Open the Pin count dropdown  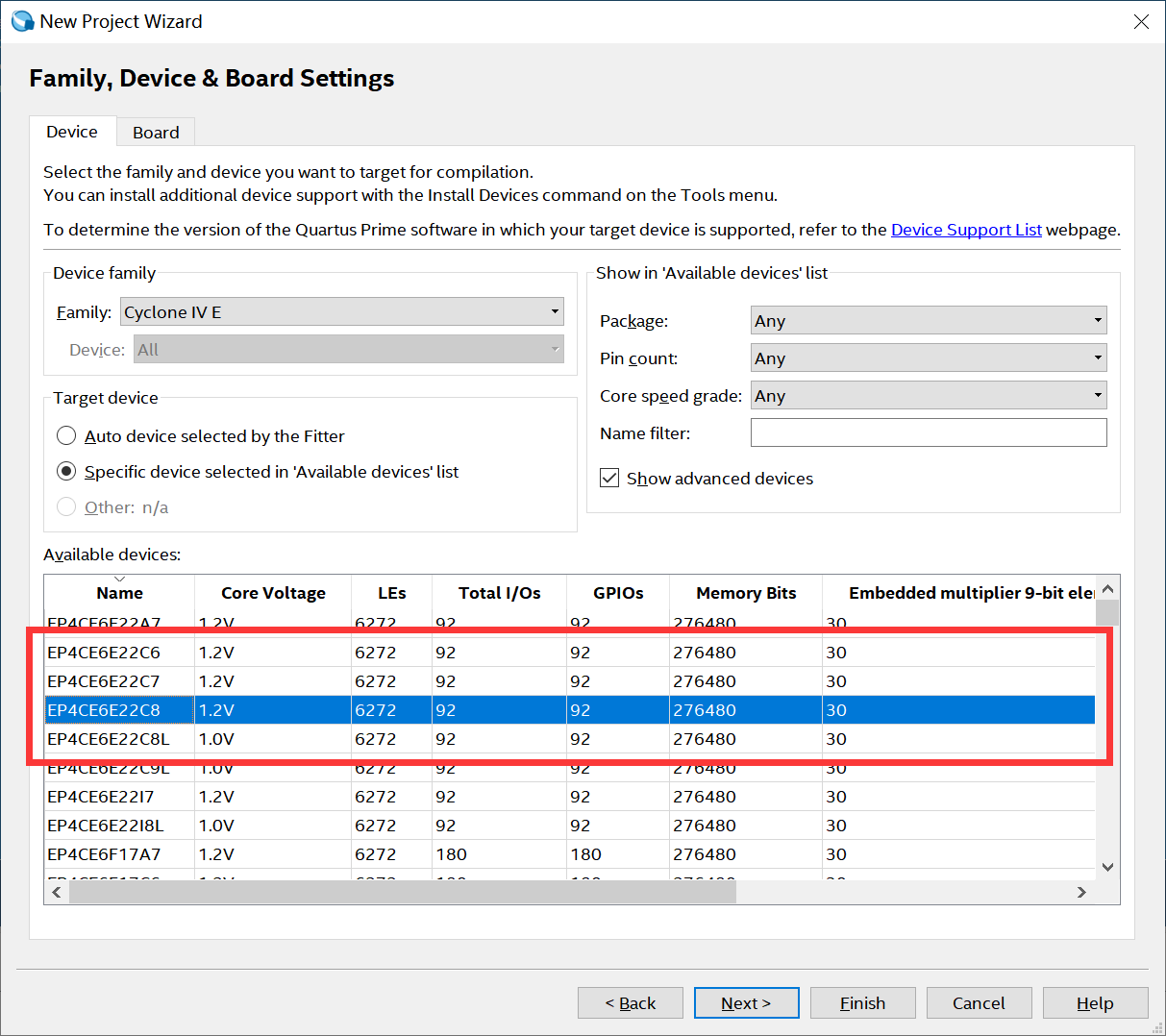click(x=928, y=358)
